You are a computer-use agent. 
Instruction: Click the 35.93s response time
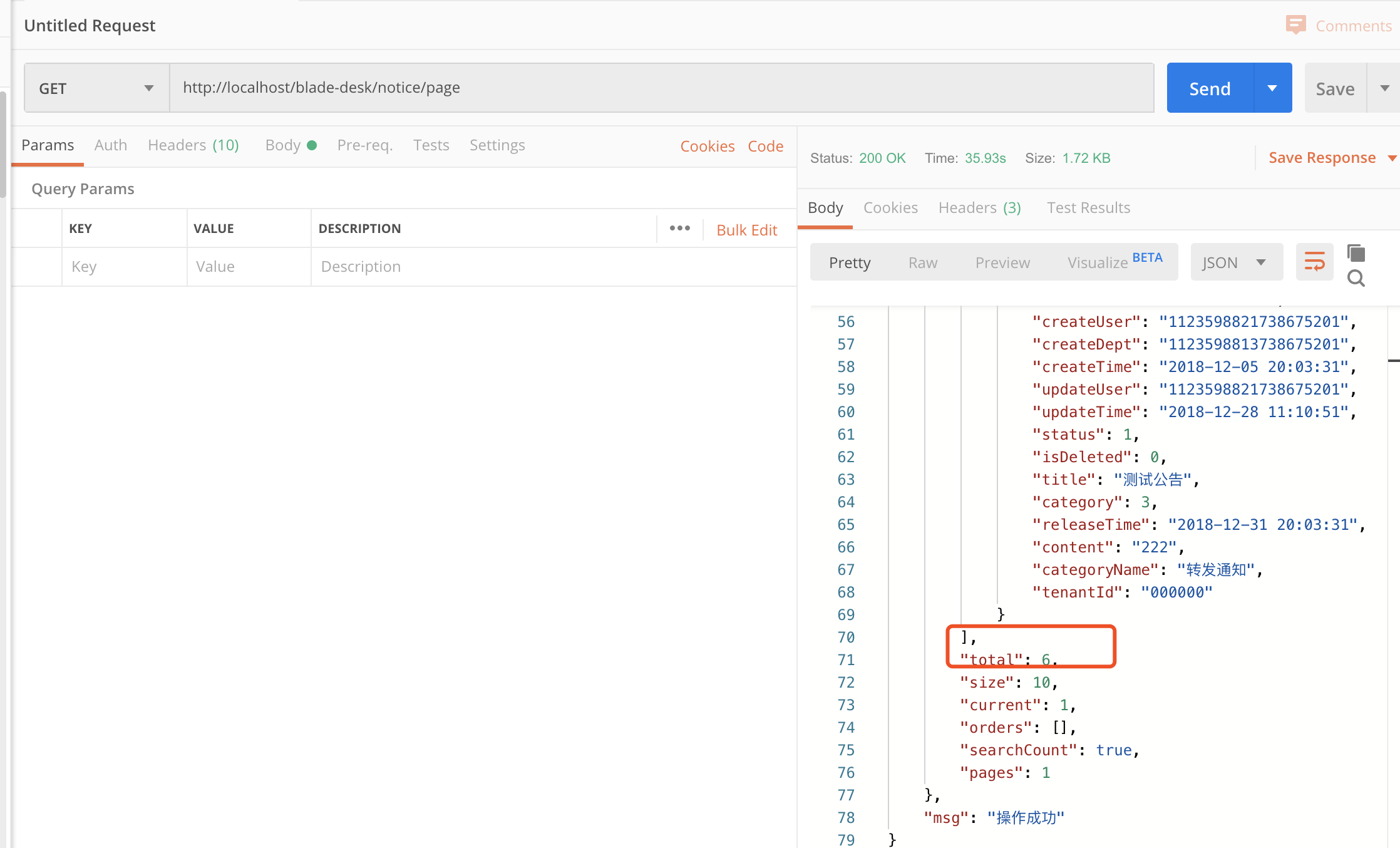(985, 158)
